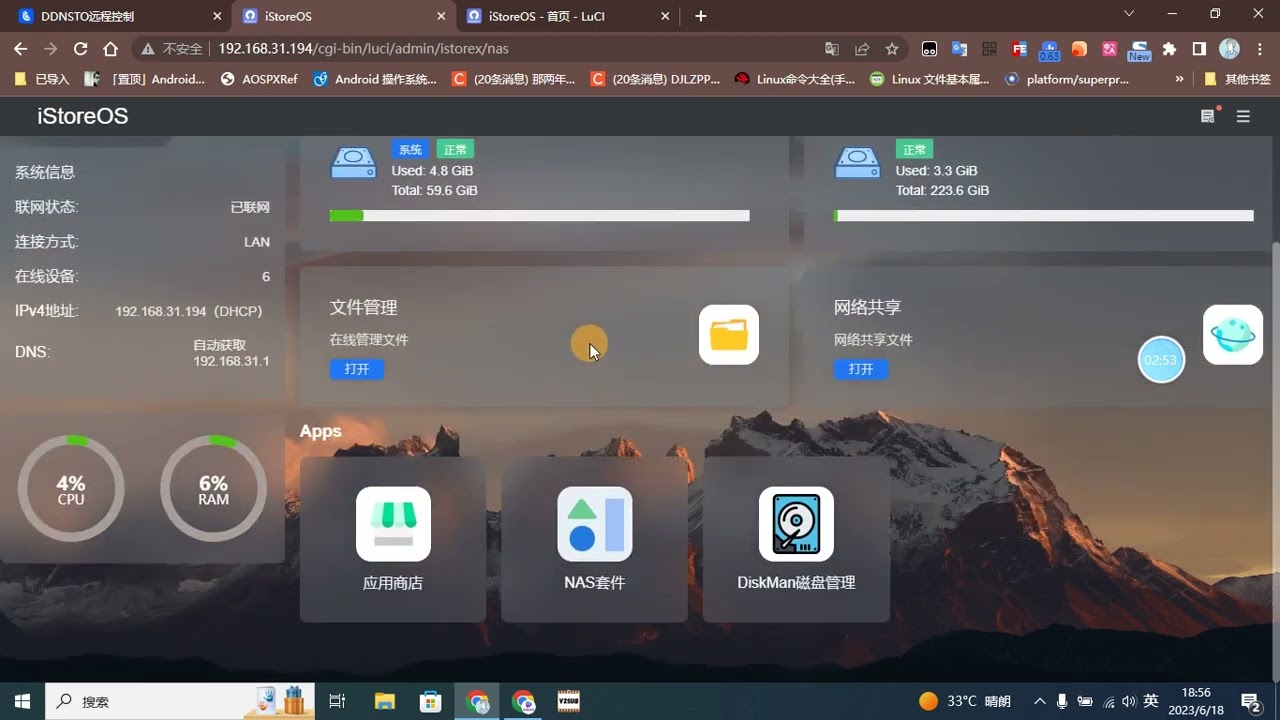The height and width of the screenshot is (720, 1280).
Task: Open the Android 操作系统 bookmark
Action: (x=376, y=79)
